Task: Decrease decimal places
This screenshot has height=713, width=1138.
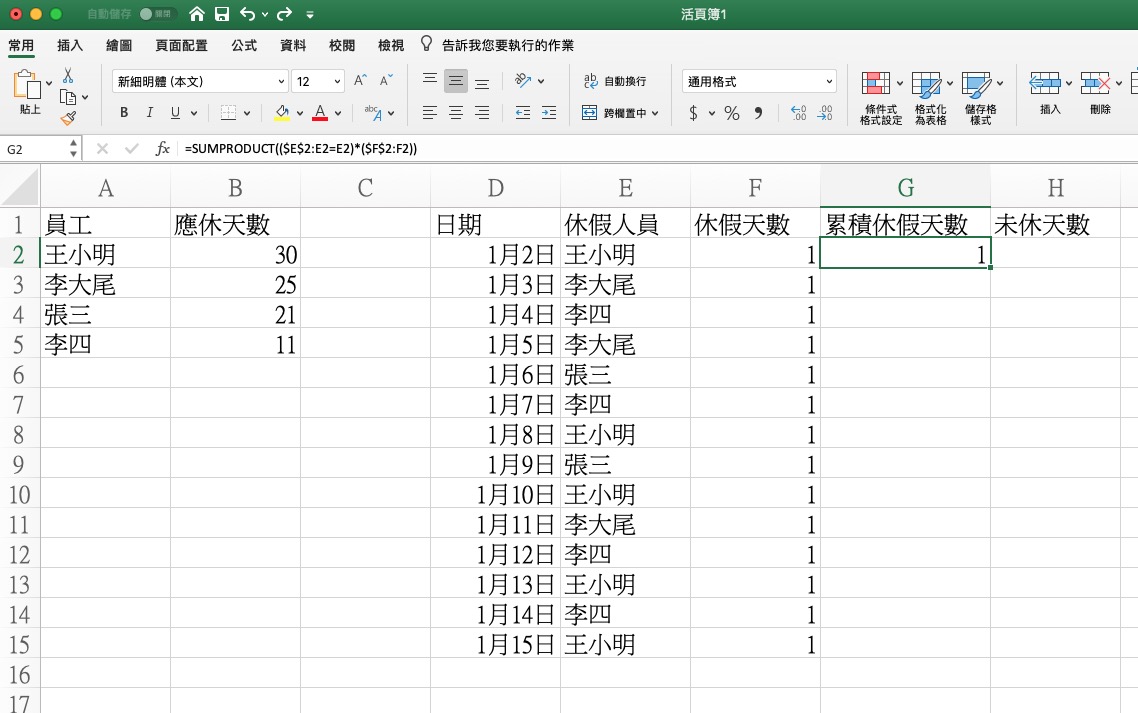Action: pyautogui.click(x=825, y=113)
